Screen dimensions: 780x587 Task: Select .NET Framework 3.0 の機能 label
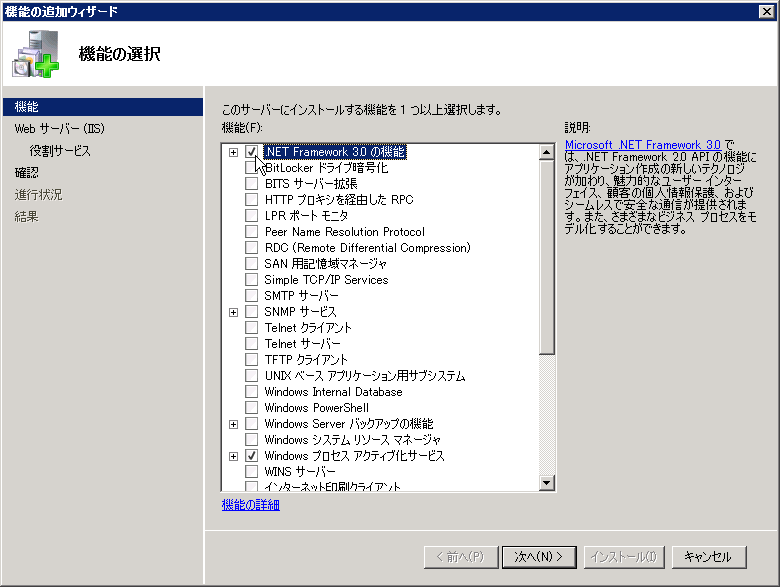335,152
